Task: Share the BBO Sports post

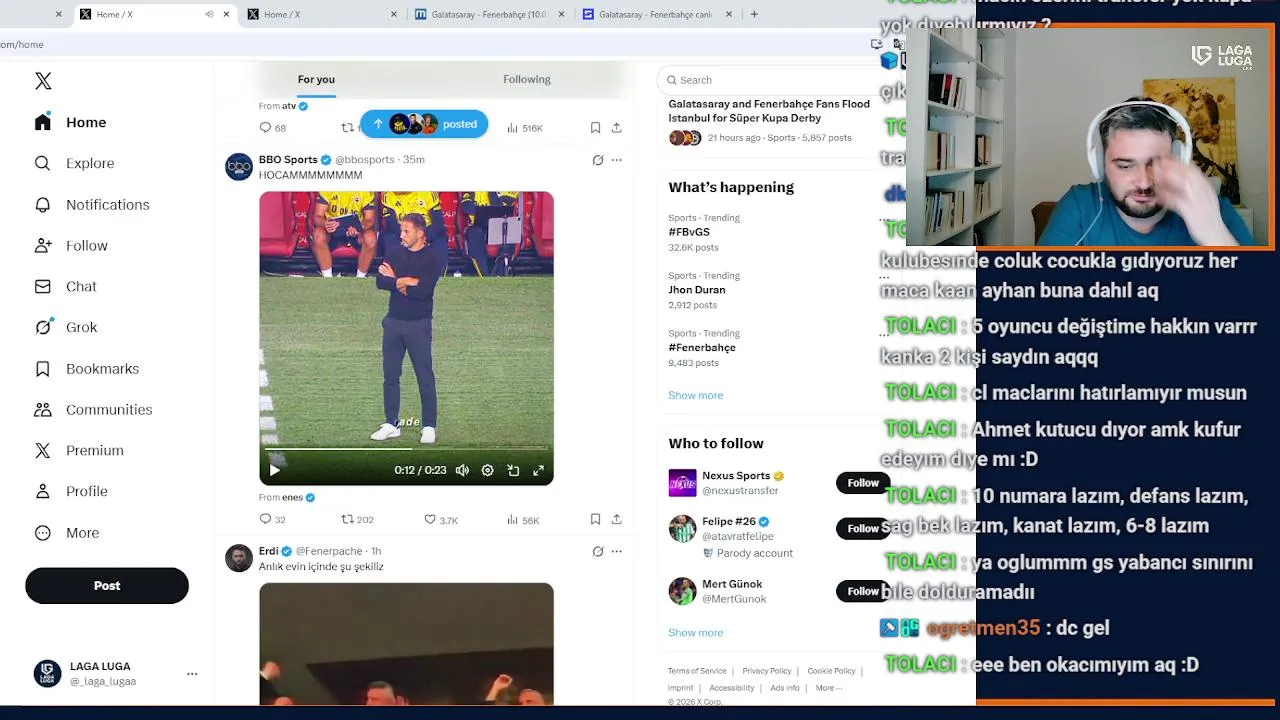Action: point(617,520)
